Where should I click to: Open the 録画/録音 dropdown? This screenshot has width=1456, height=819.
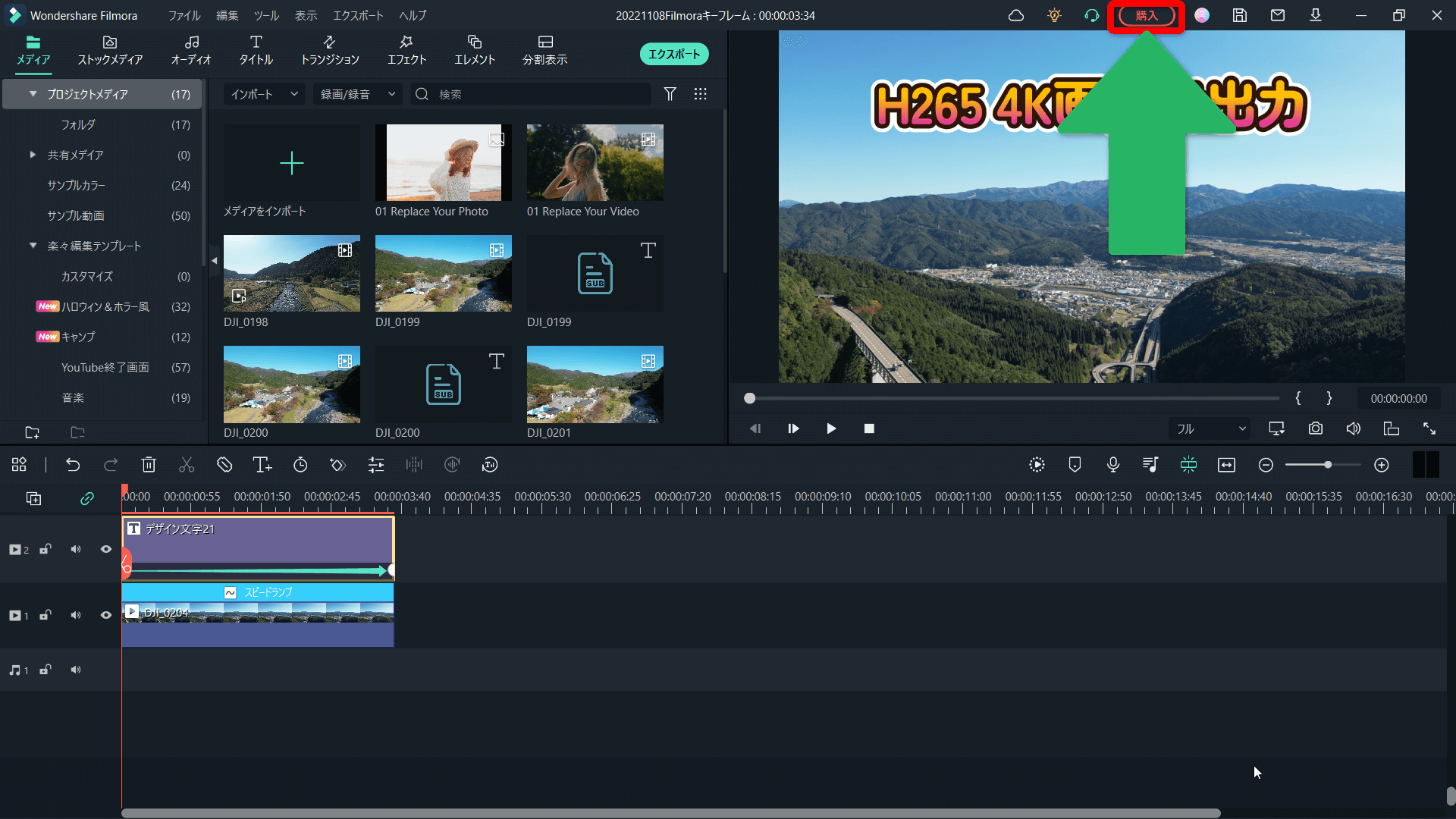pos(357,94)
